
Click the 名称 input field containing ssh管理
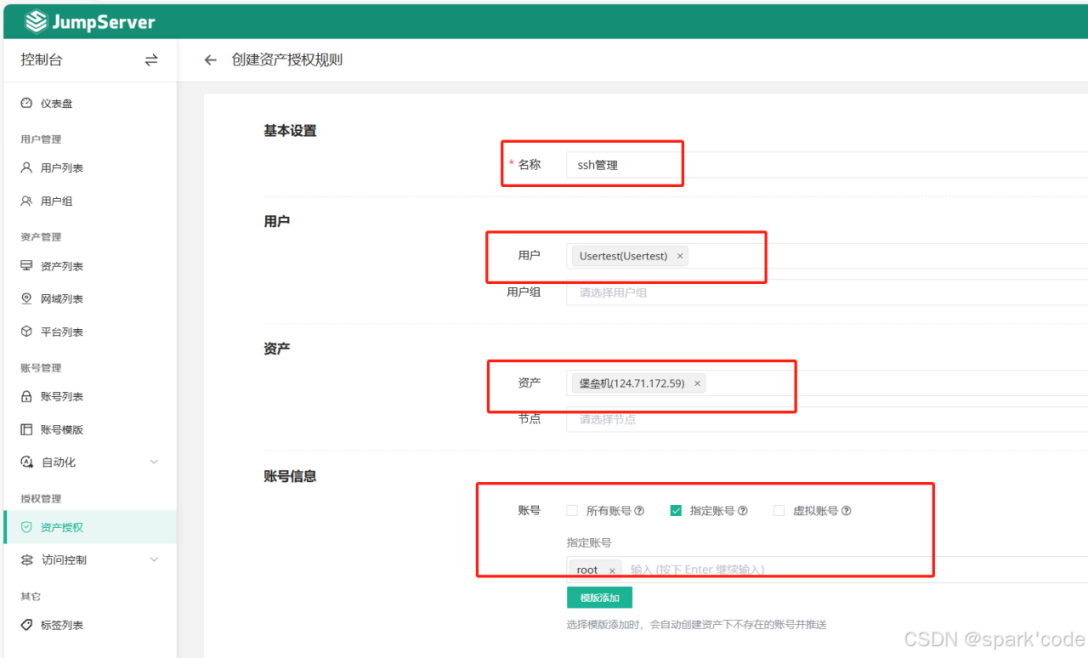[827, 164]
